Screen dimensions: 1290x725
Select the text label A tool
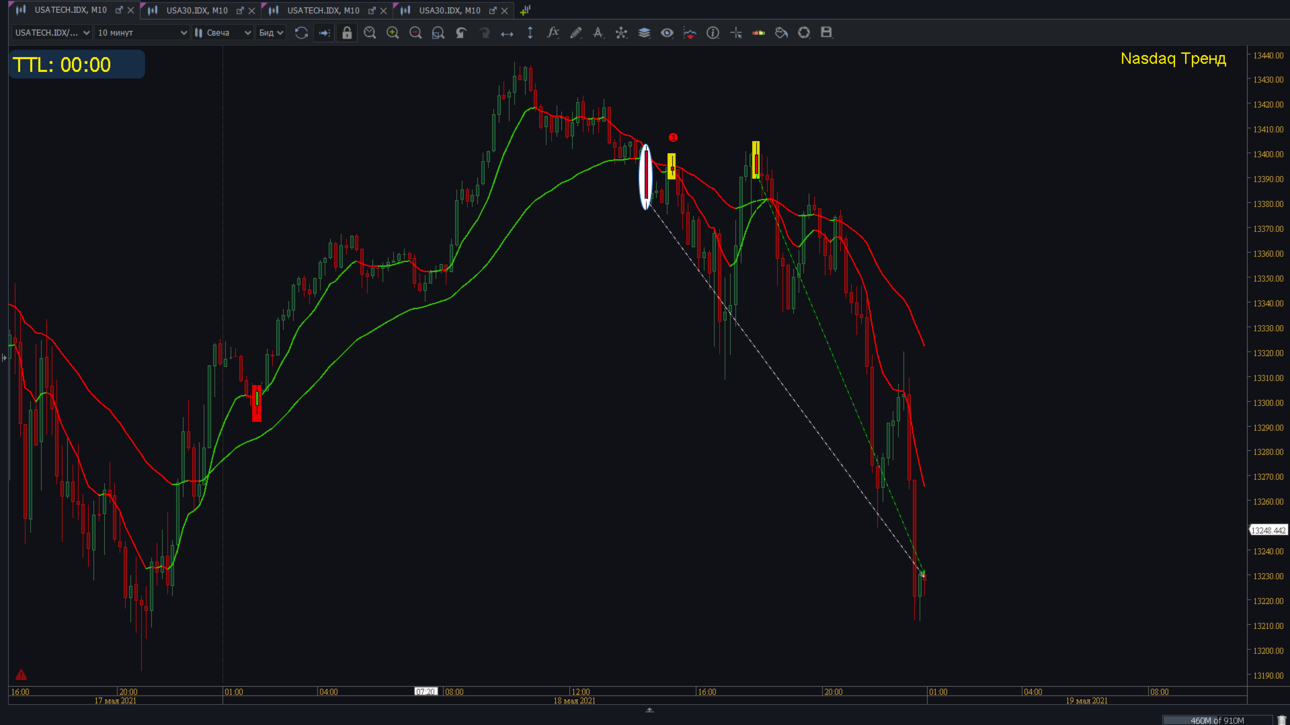[598, 33]
